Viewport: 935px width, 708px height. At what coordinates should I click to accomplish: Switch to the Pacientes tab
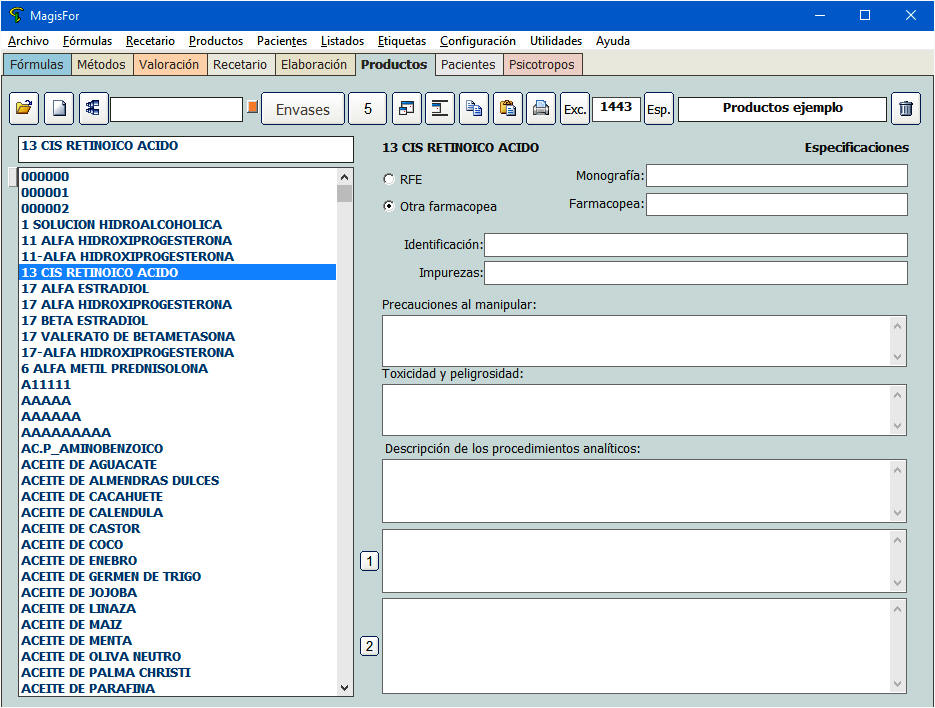[468, 64]
